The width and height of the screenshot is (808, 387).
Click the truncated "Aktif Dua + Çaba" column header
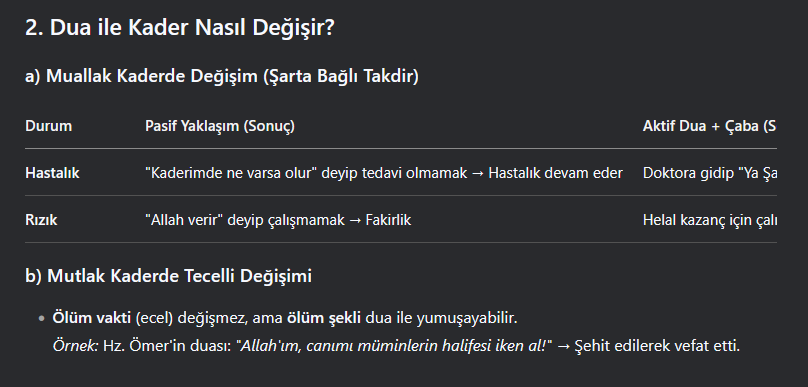point(710,126)
